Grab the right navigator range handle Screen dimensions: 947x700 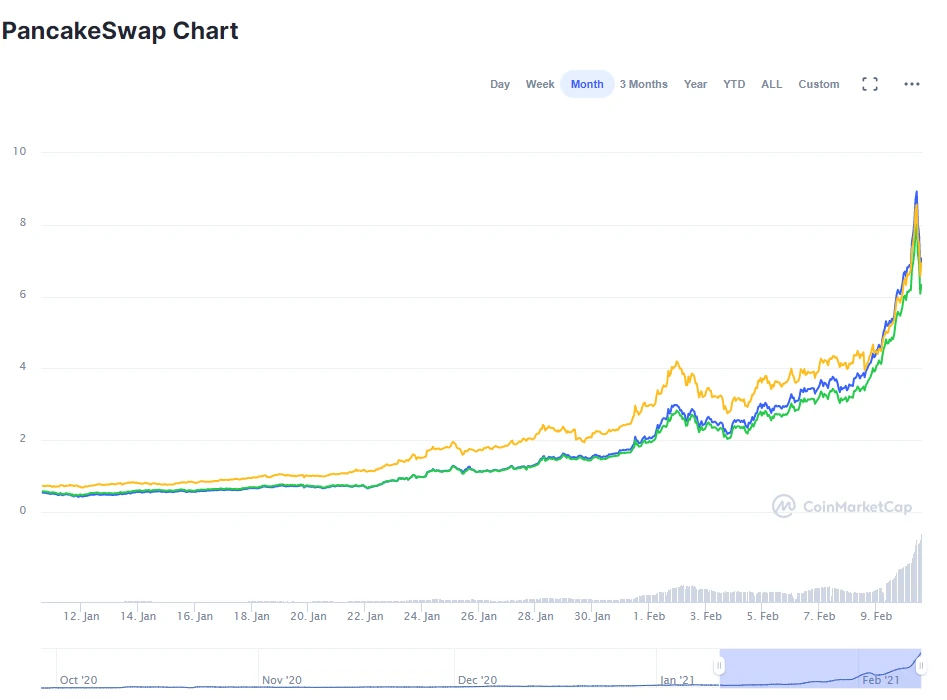pos(921,666)
